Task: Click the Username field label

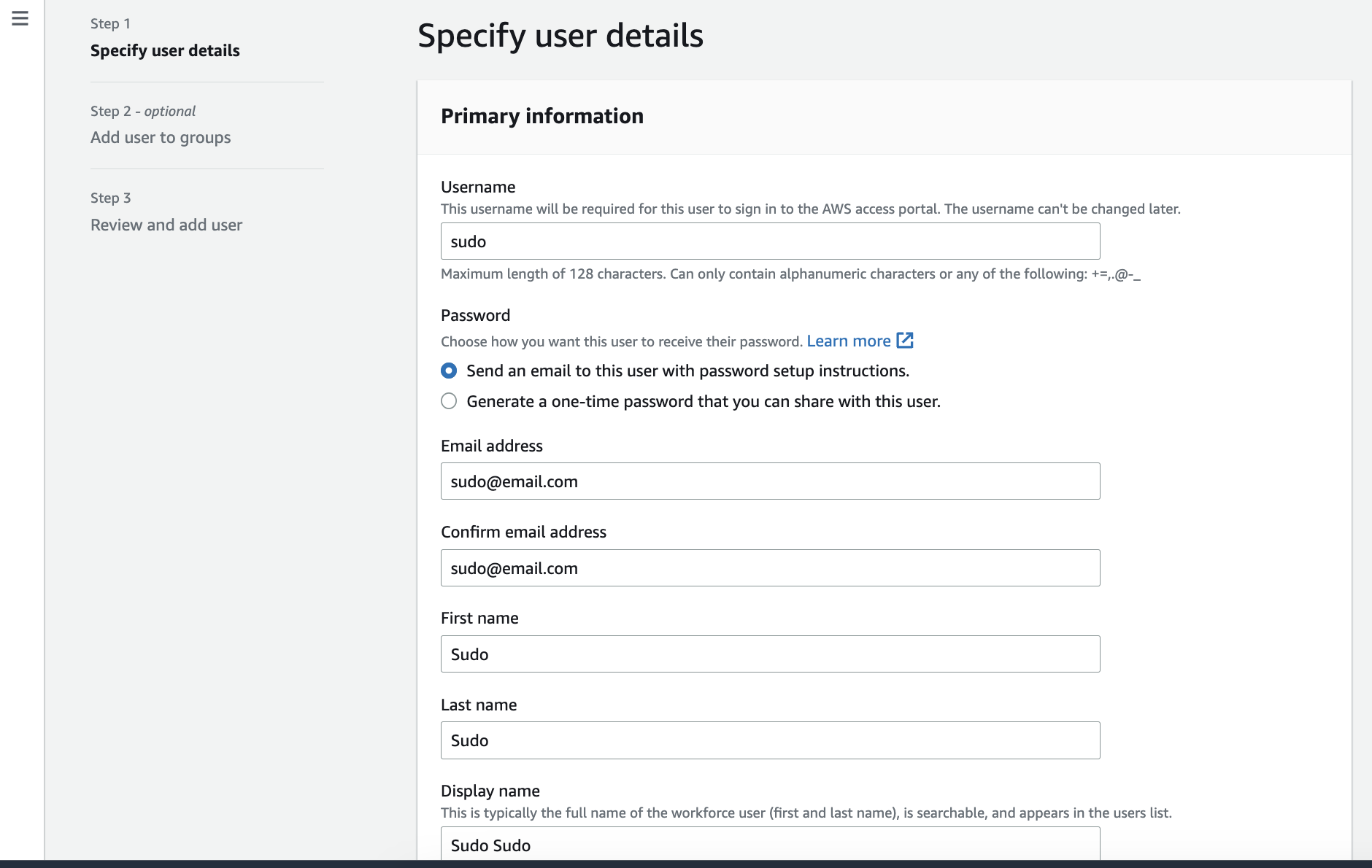Action: pos(478,187)
